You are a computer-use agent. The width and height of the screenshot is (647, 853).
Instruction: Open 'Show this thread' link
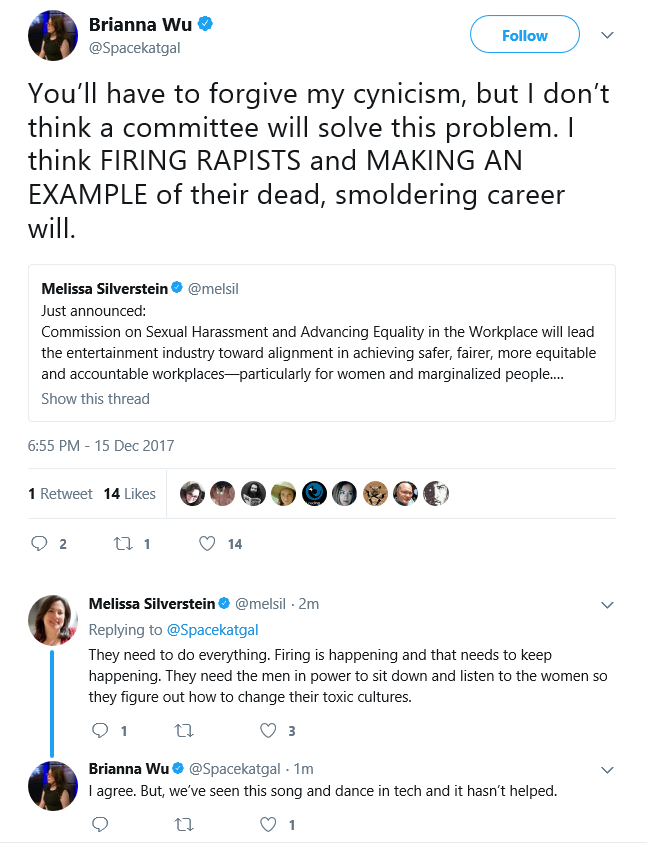[95, 399]
